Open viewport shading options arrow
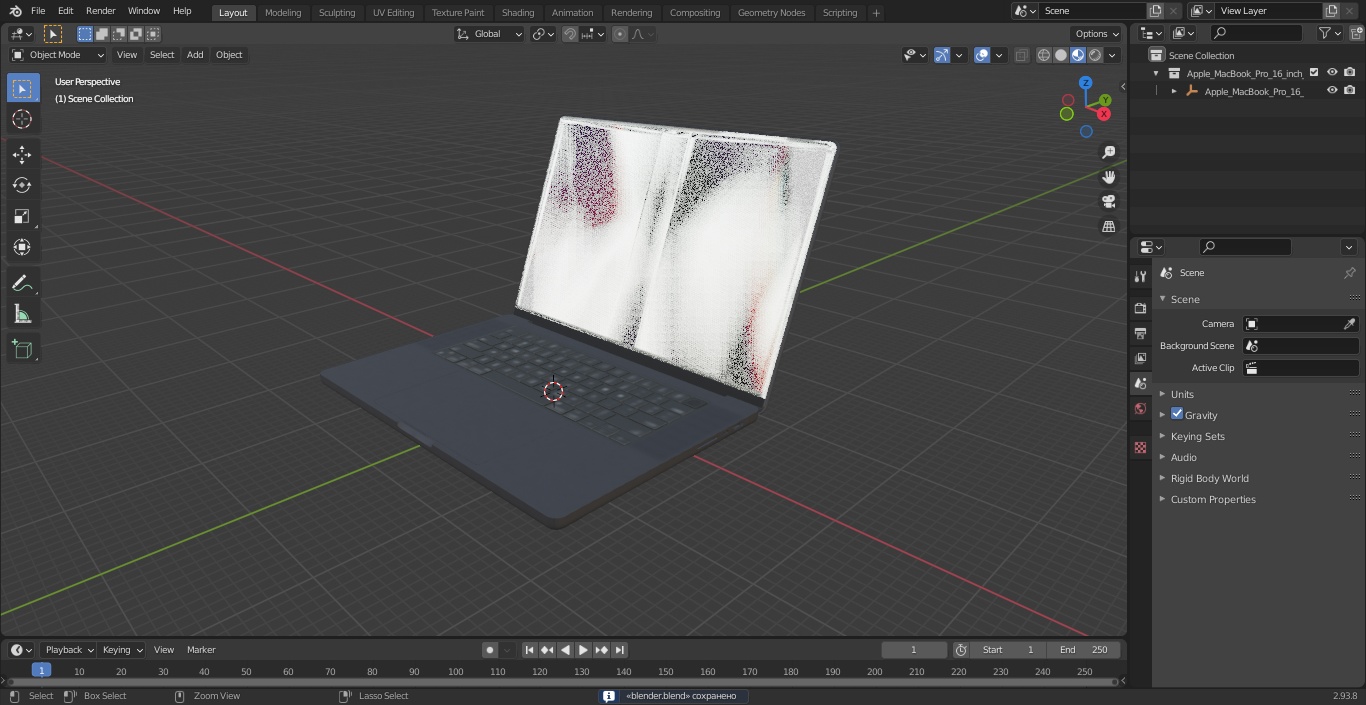Image resolution: width=1366 pixels, height=705 pixels. pos(1112,55)
